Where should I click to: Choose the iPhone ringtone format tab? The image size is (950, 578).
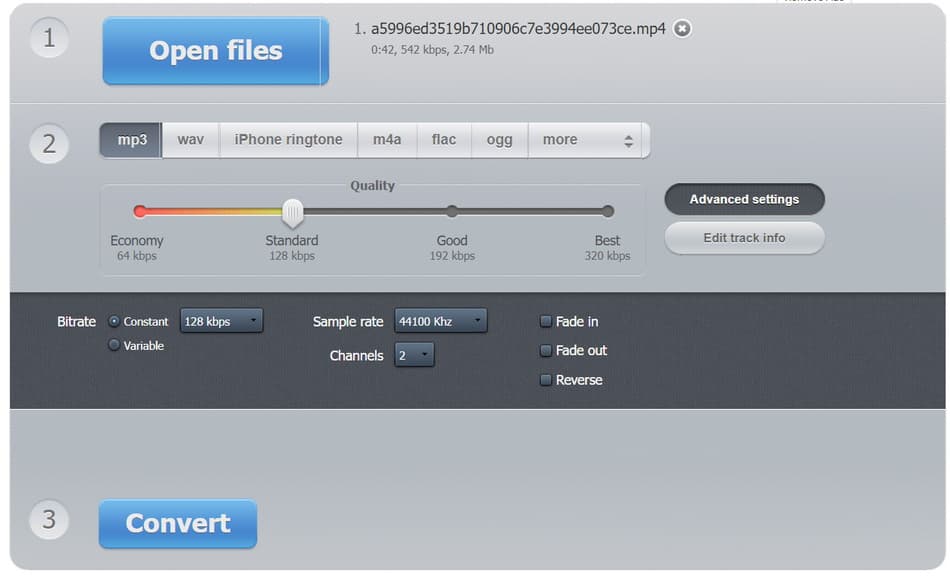point(288,140)
